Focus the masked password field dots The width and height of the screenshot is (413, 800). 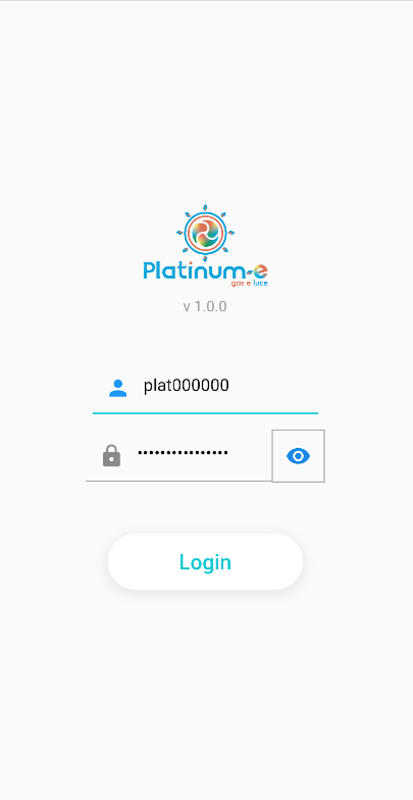point(183,452)
